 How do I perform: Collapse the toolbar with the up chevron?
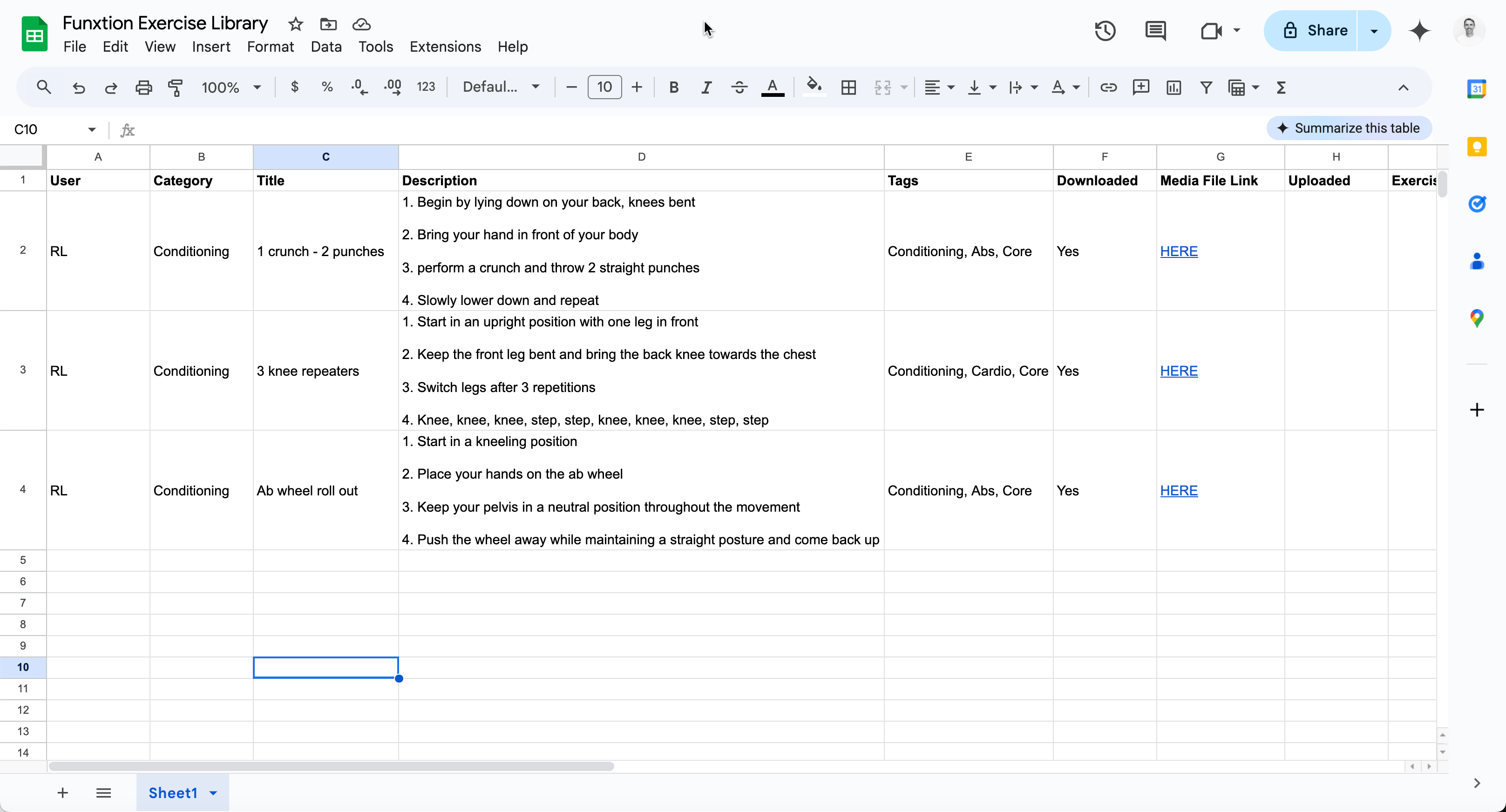coord(1403,88)
